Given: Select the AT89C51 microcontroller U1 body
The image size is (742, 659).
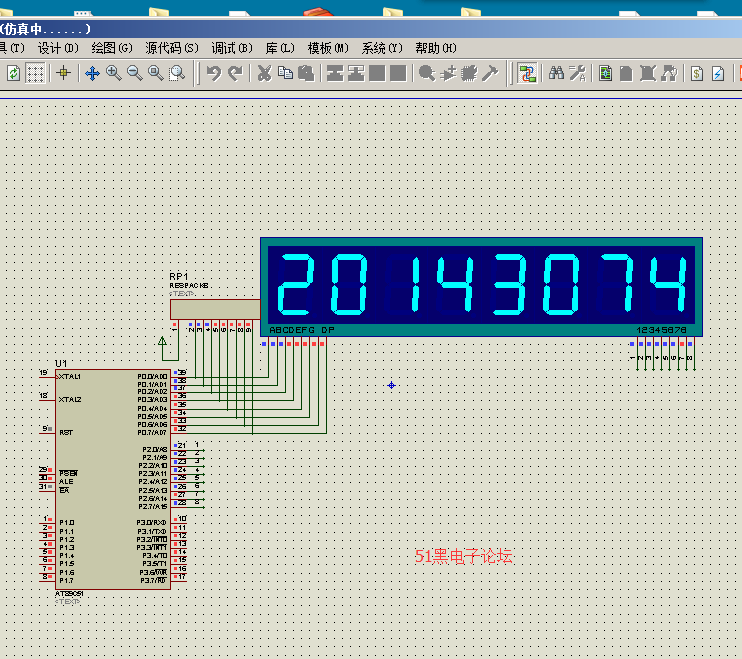Looking at the screenshot, I should pyautogui.click(x=113, y=479).
